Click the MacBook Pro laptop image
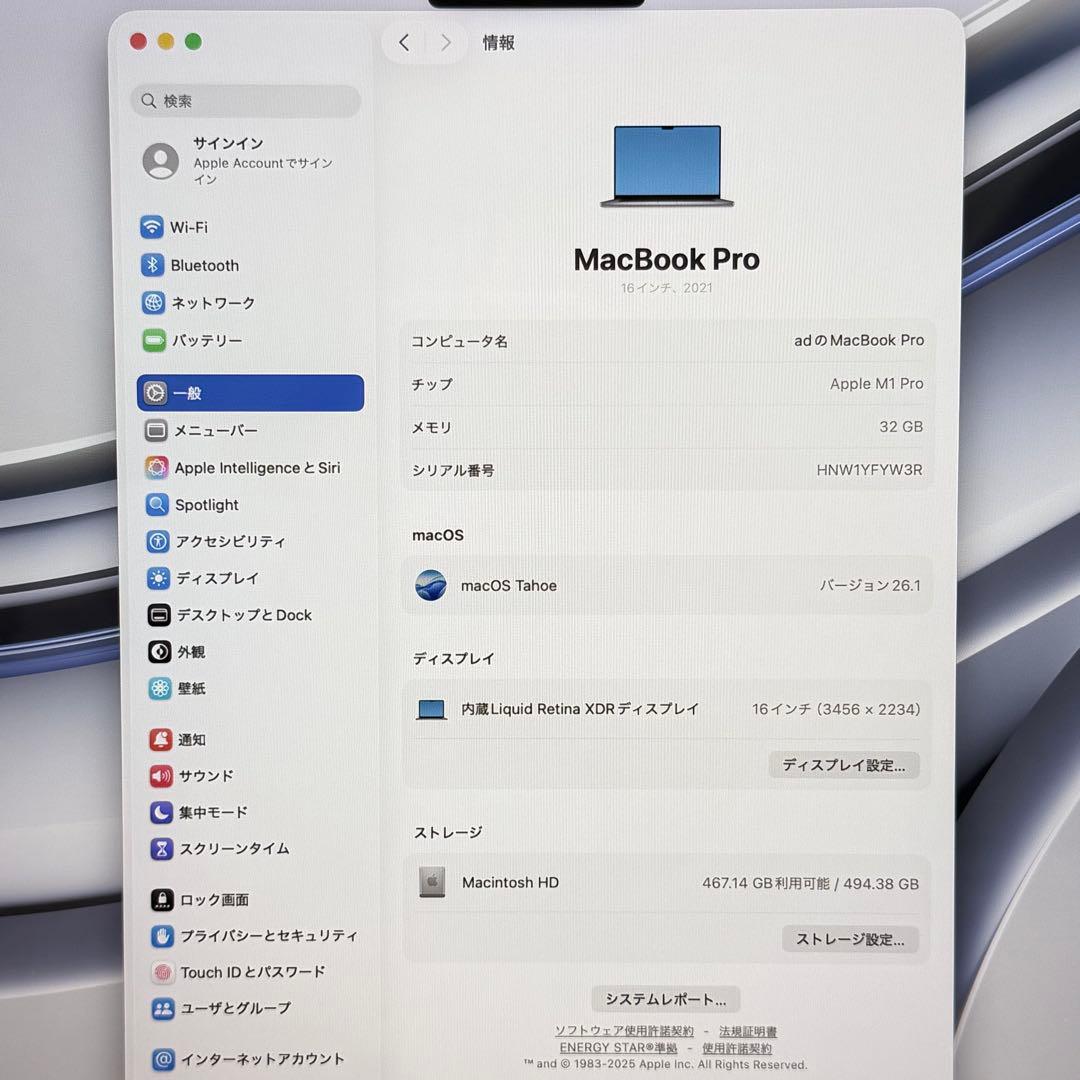The width and height of the screenshot is (1080, 1080). (667, 166)
